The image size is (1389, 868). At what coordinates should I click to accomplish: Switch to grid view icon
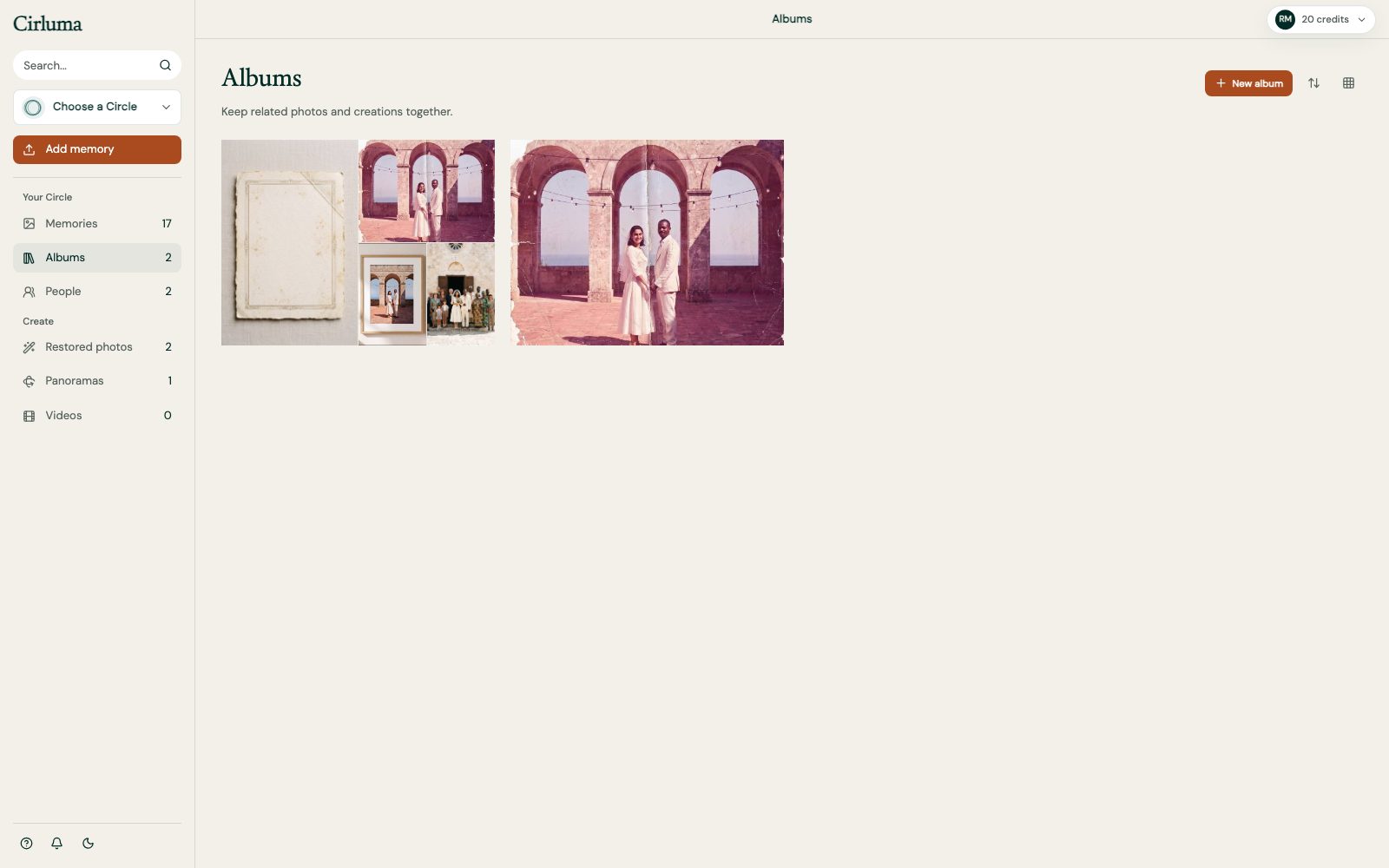click(x=1348, y=83)
